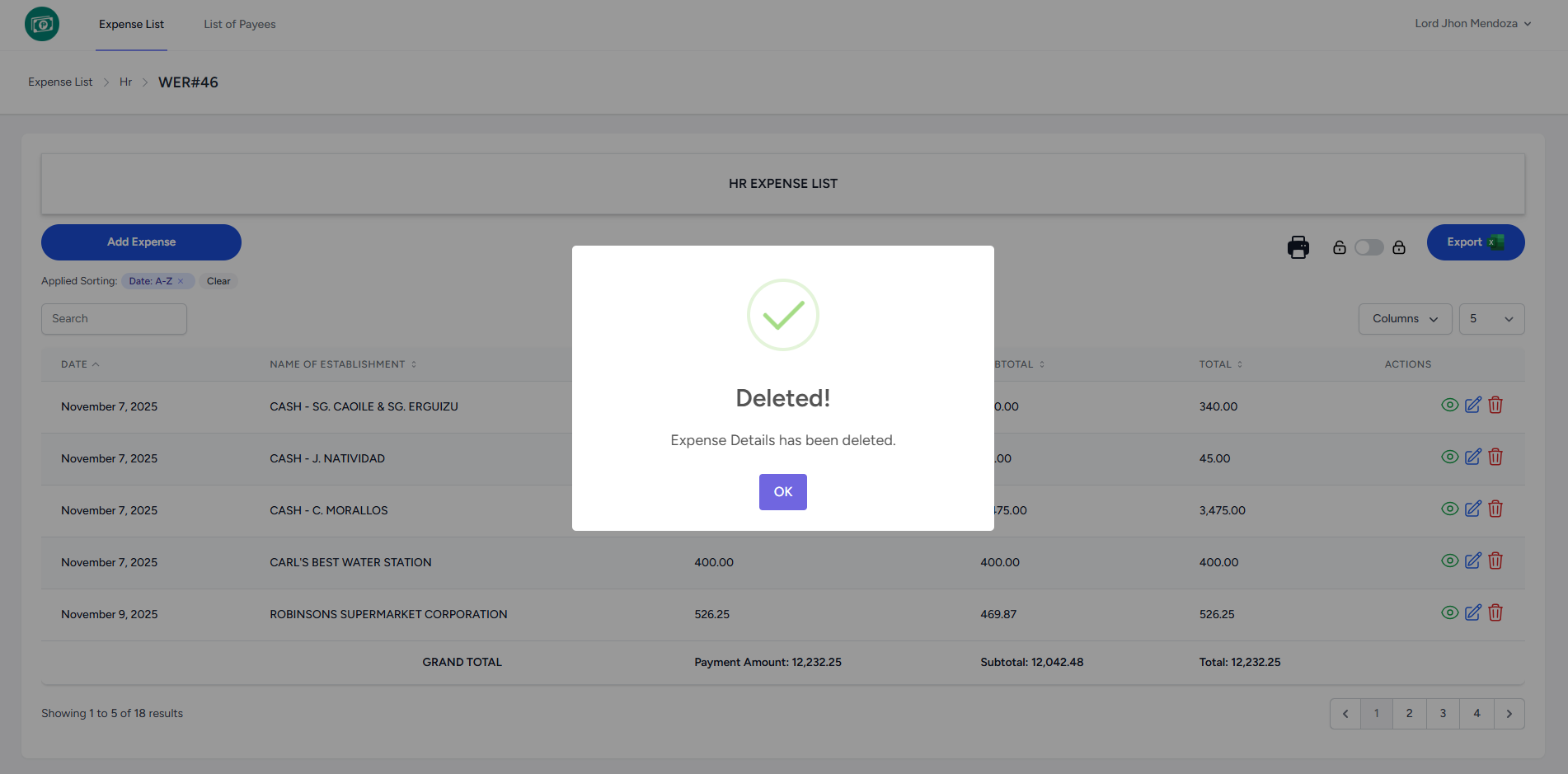Click the 340.00 total cell
Screen dimensions: 1568x774
tap(1218, 407)
